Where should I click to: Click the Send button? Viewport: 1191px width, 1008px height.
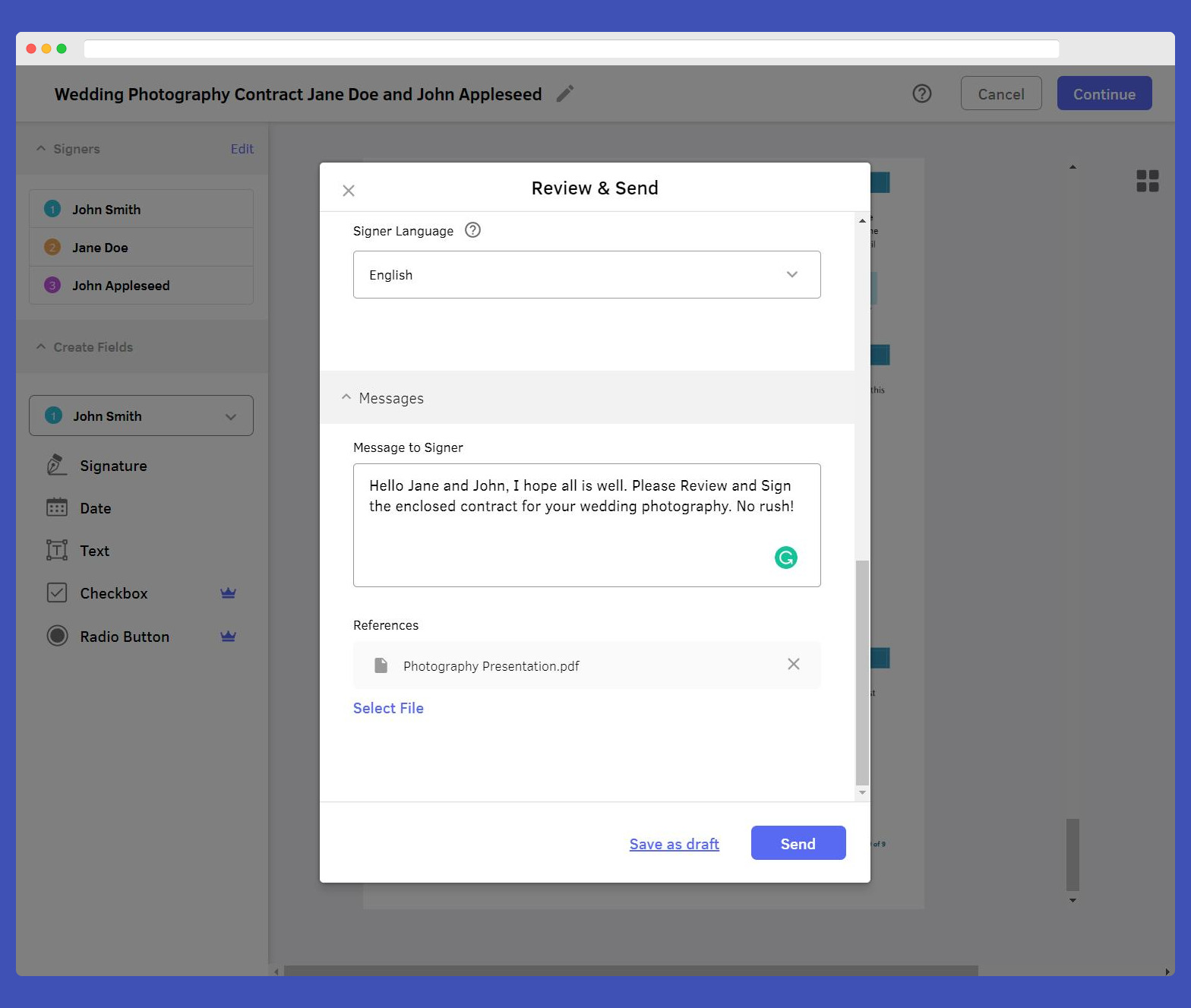tap(798, 843)
